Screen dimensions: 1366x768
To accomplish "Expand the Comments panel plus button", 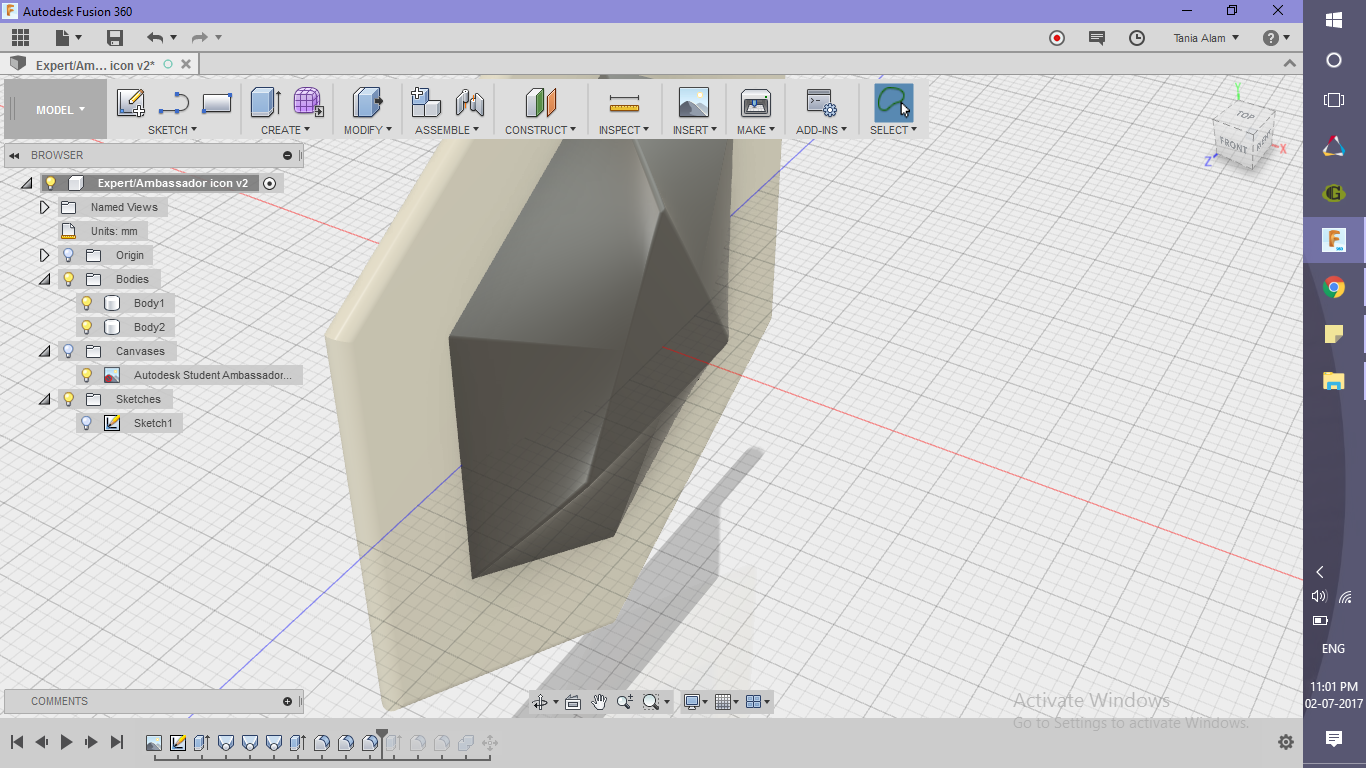I will [288, 701].
